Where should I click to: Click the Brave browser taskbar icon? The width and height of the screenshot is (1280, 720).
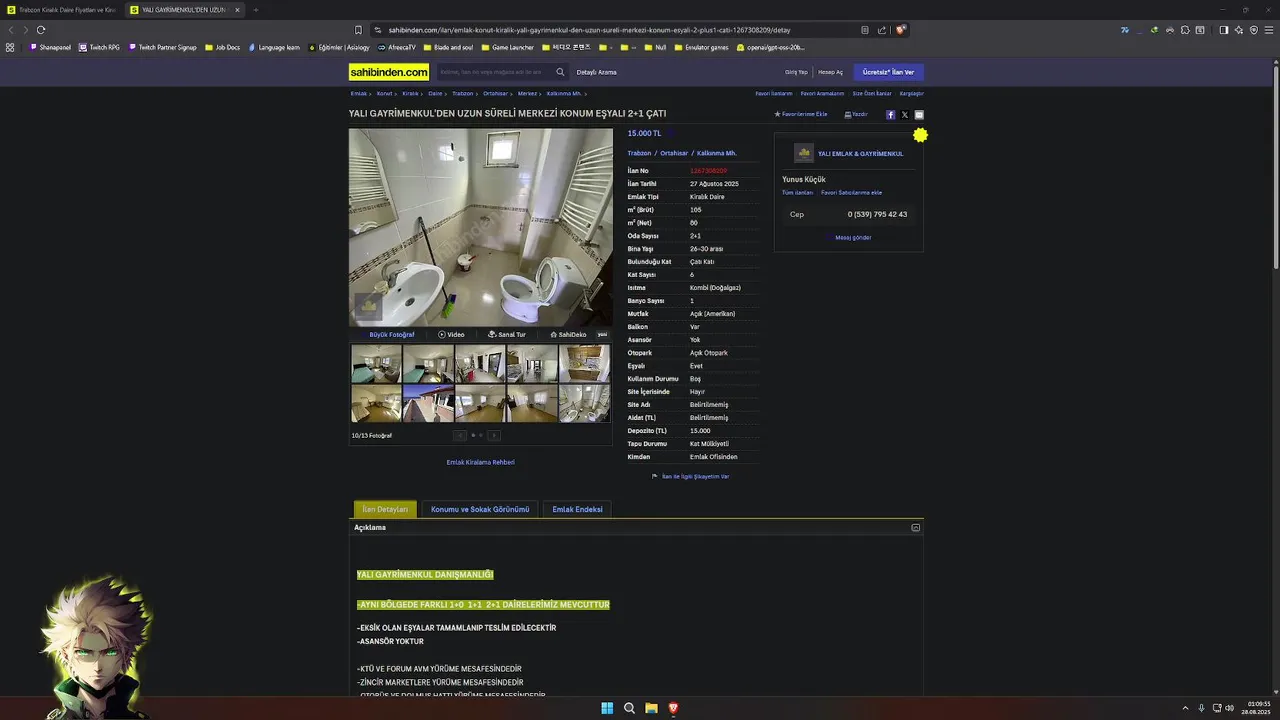pyautogui.click(x=673, y=708)
